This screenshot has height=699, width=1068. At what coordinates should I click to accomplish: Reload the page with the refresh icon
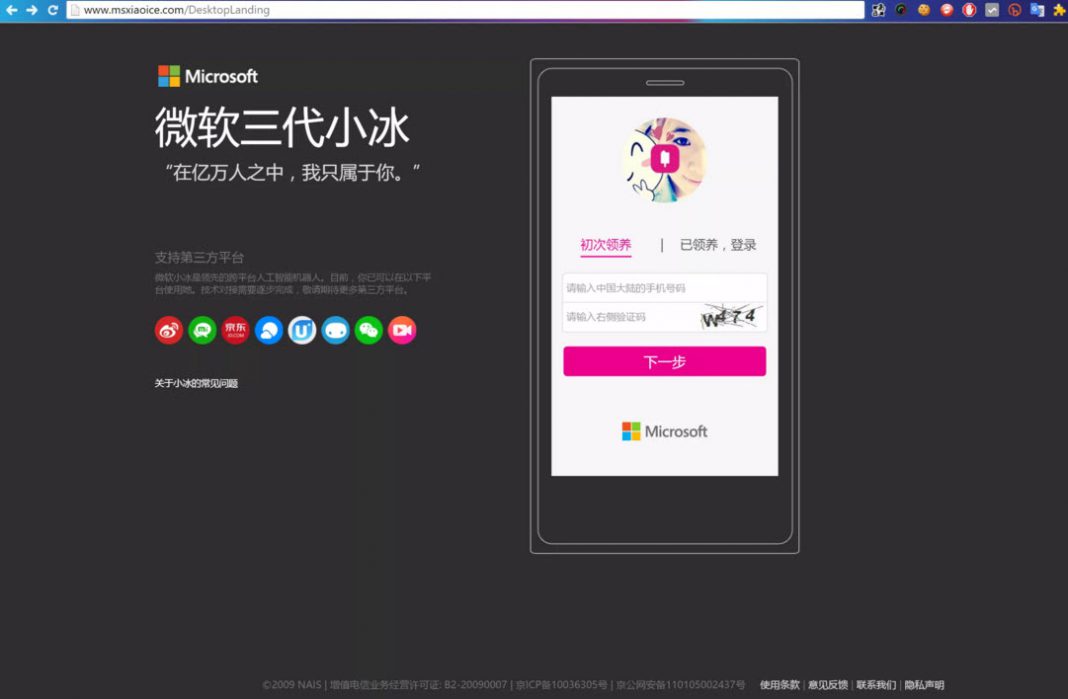[52, 10]
